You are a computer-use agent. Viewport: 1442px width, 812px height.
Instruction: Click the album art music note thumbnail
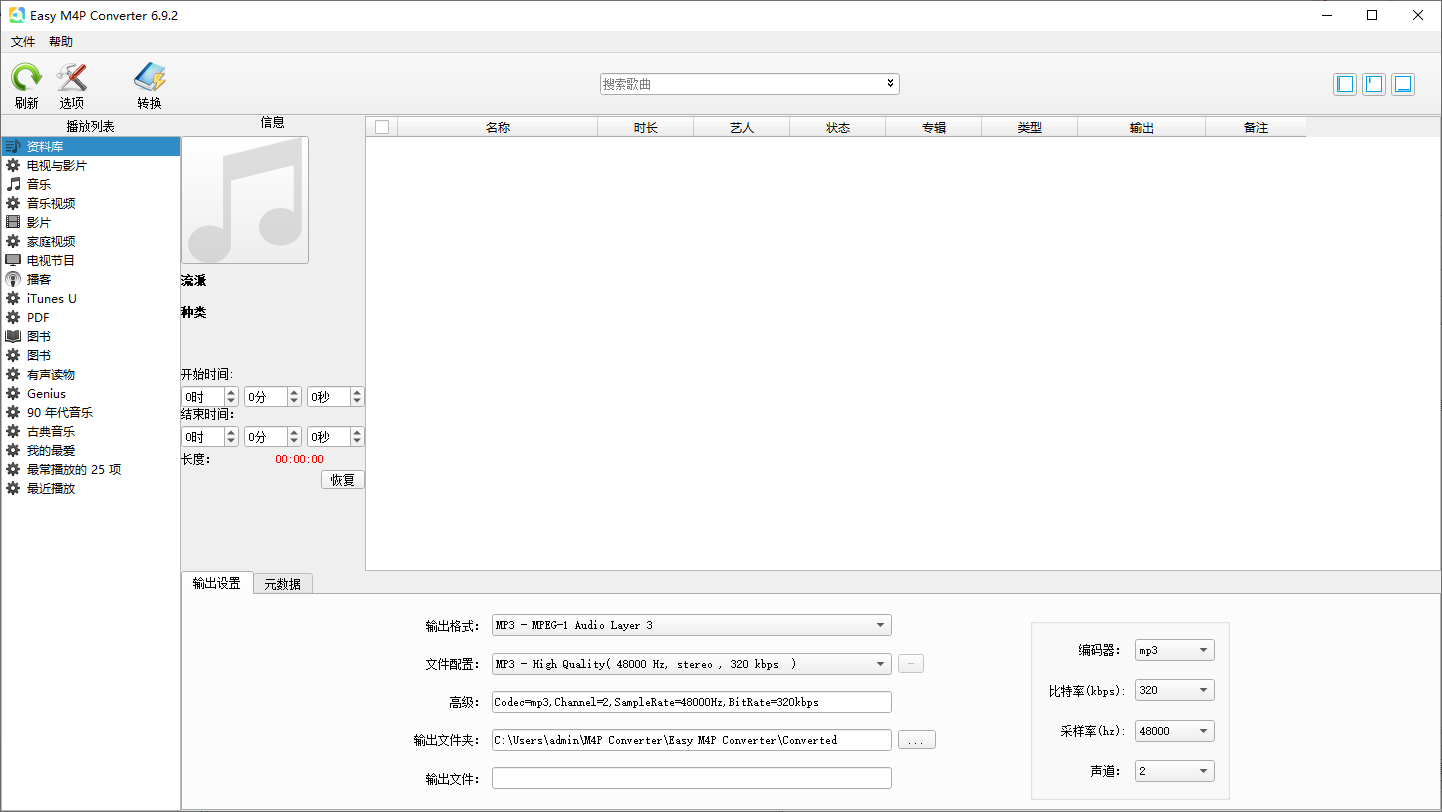click(x=245, y=200)
